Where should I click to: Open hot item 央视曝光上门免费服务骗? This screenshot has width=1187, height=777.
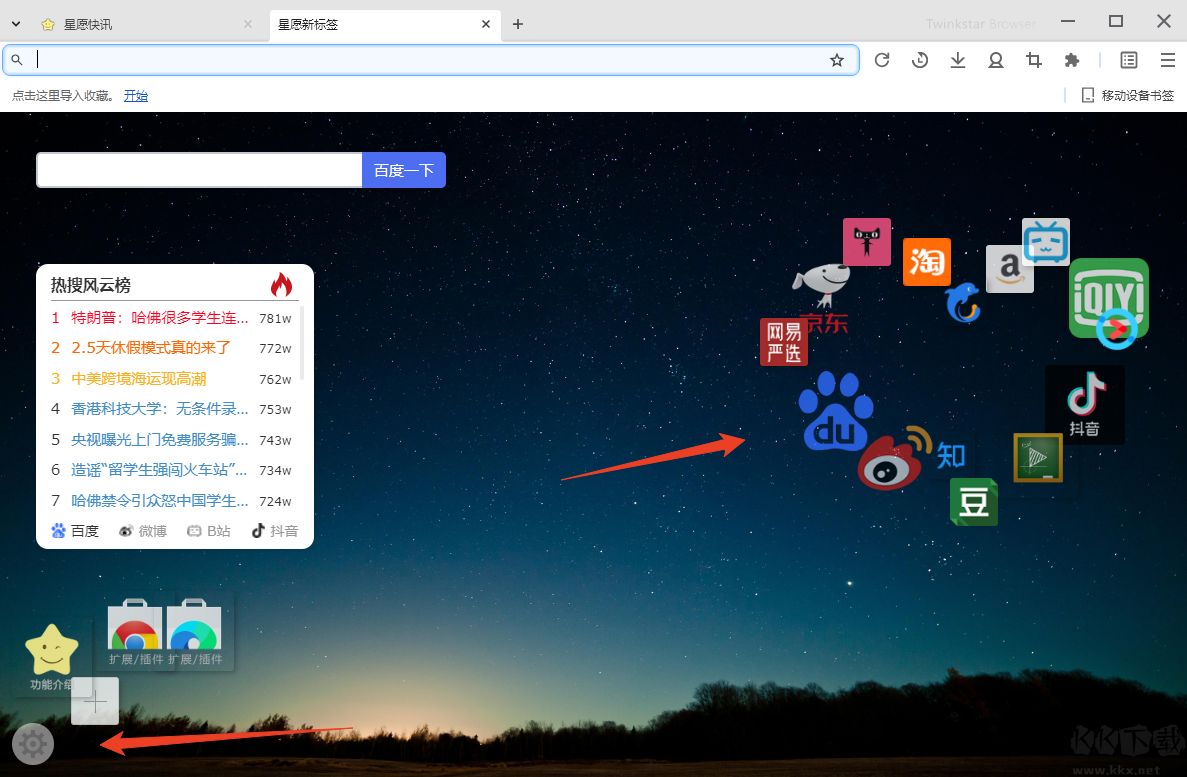click(160, 440)
